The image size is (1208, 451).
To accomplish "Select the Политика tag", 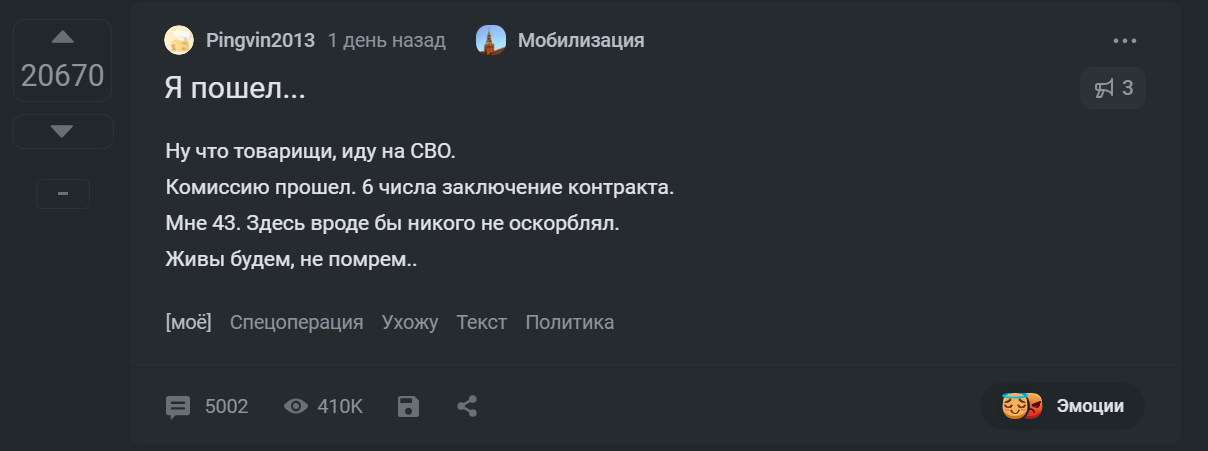I will pyautogui.click(x=570, y=322).
